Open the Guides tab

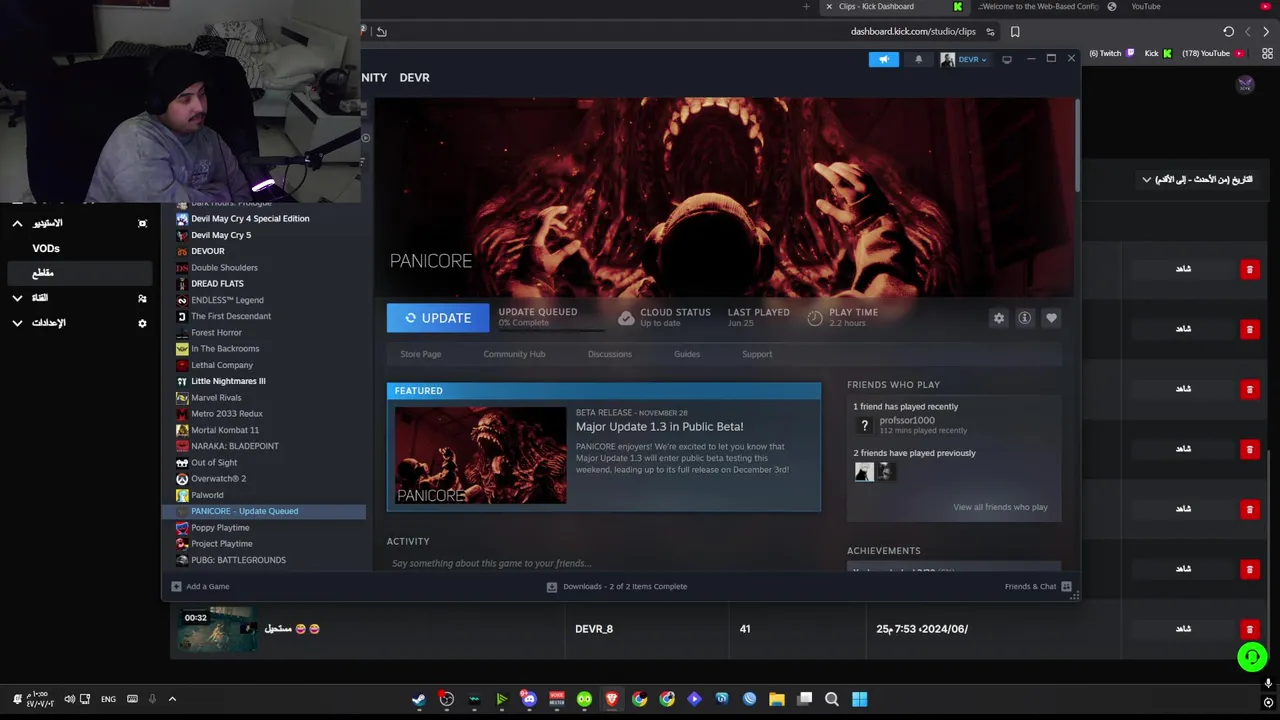tap(686, 354)
